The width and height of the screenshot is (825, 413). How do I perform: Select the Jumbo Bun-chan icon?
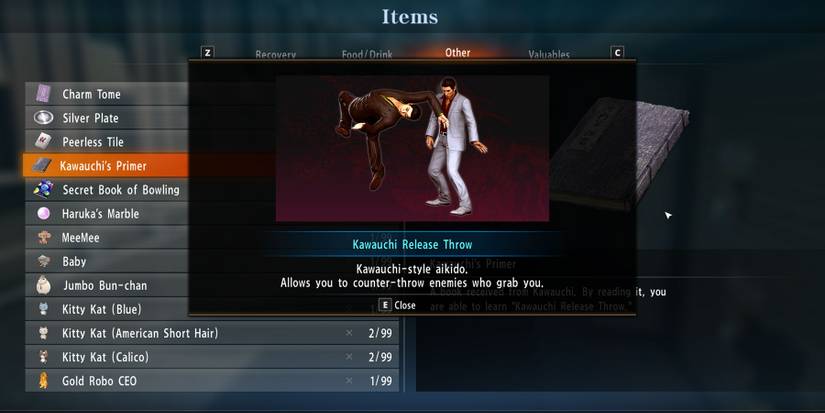pos(43,285)
